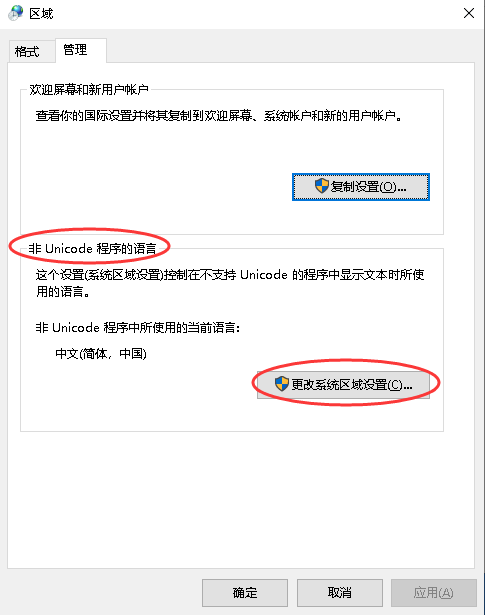Close the 区域 dialog window
This screenshot has height=615, width=485.
469,13
